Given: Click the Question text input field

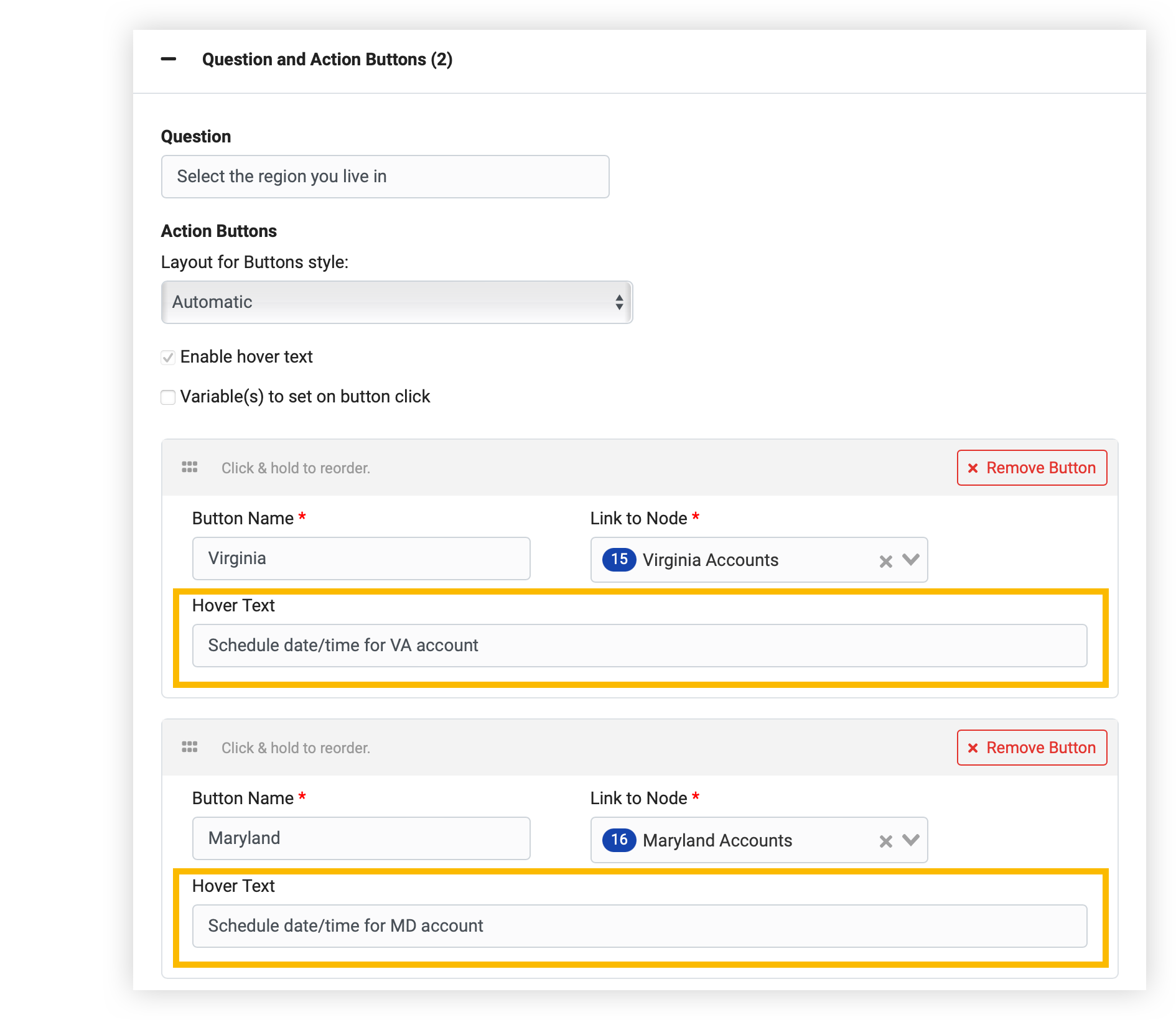Looking at the screenshot, I should click(385, 176).
